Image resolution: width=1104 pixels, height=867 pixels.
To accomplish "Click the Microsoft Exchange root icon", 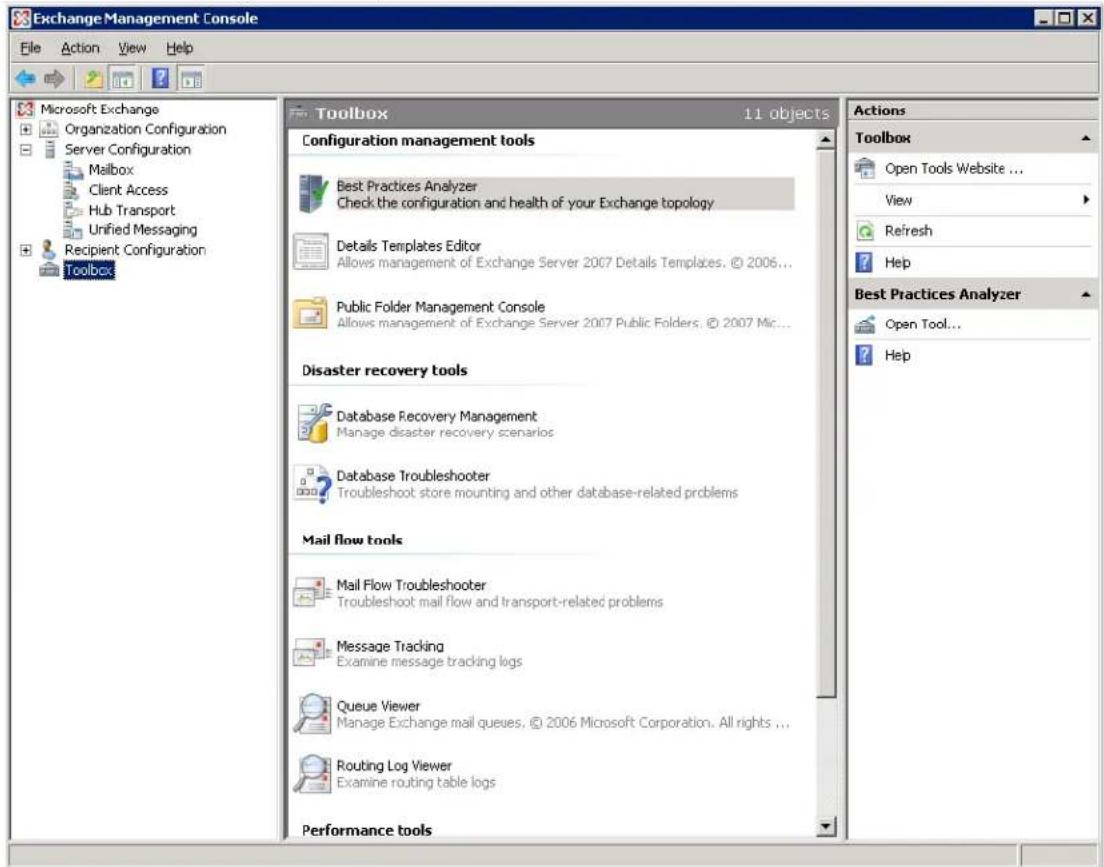I will pyautogui.click(x=25, y=109).
